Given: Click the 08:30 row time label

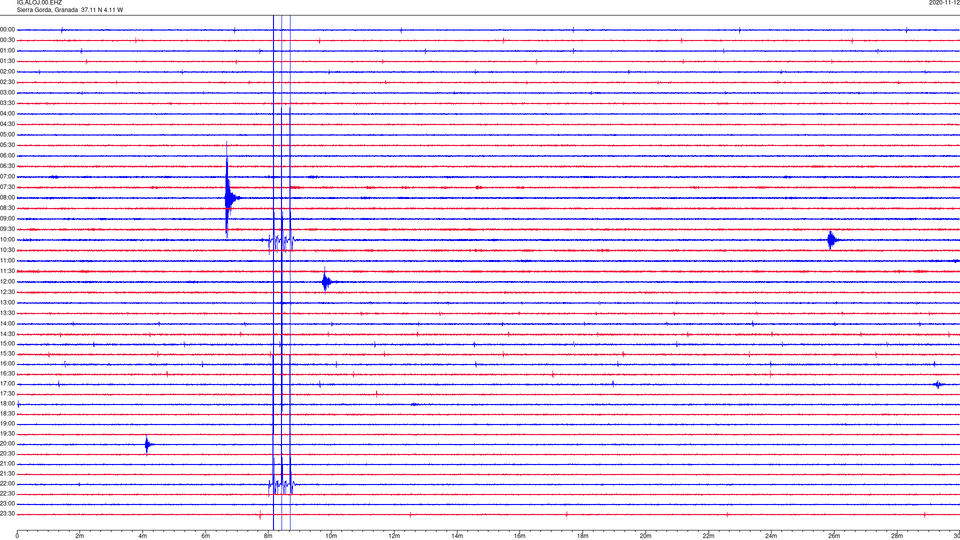Looking at the screenshot, I should tap(7, 208).
